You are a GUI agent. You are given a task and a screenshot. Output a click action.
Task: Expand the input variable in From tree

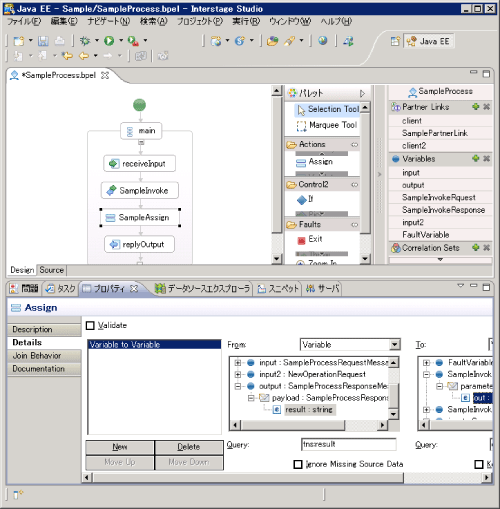[x=238, y=363]
